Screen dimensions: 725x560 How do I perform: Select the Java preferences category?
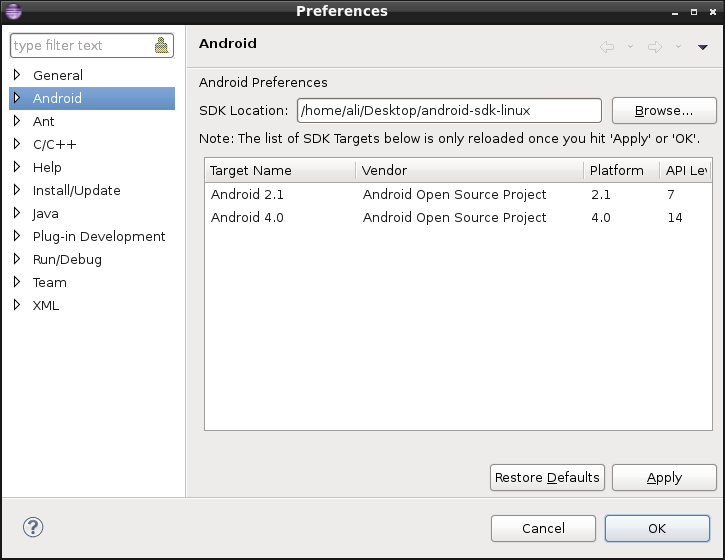(x=45, y=213)
